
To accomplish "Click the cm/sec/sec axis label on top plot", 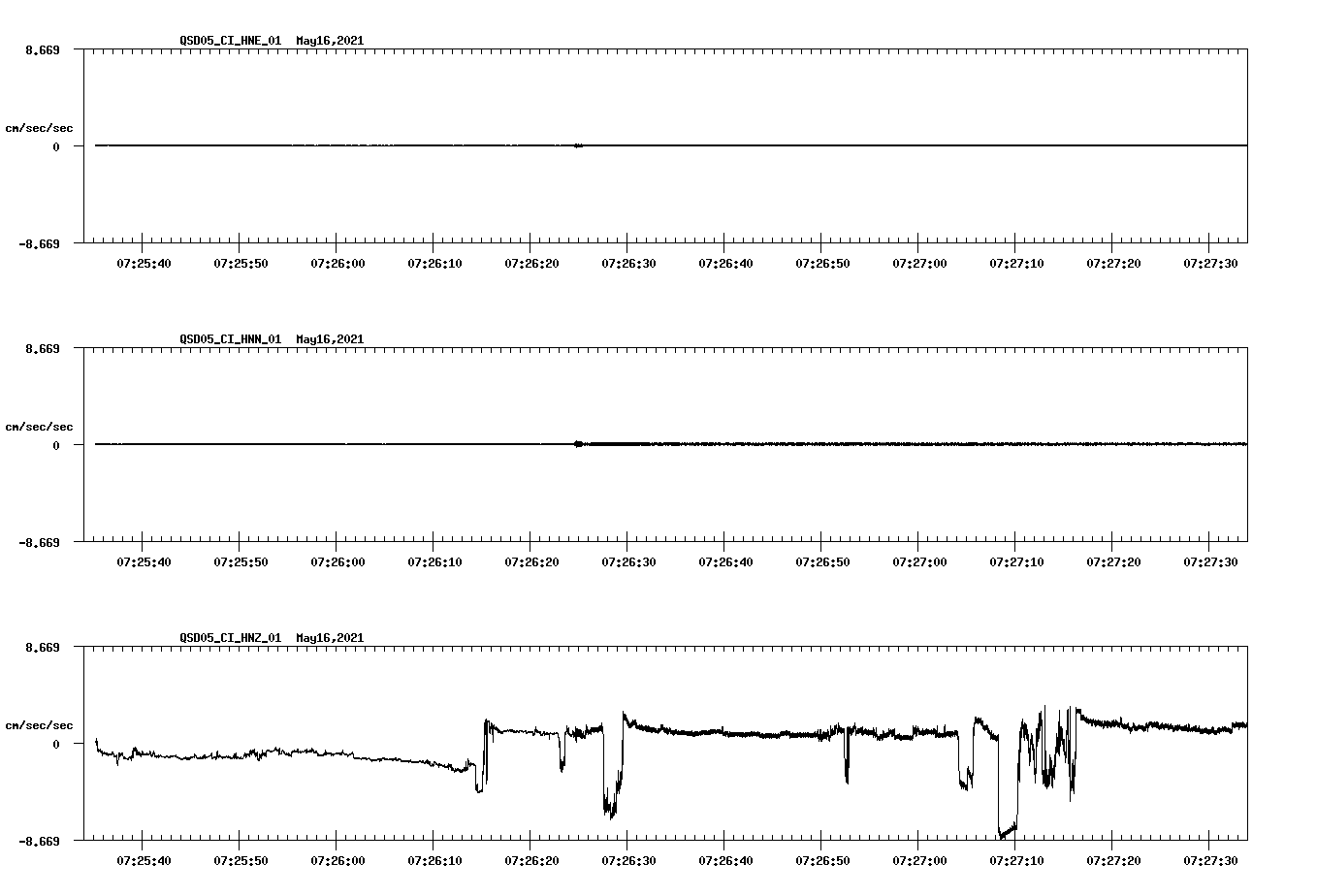I will coord(40,127).
